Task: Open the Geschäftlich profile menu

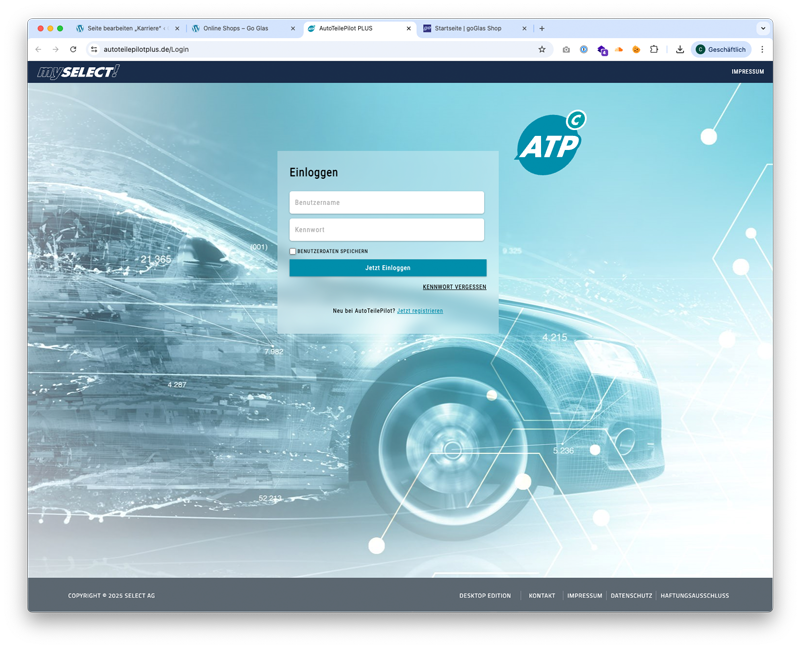Action: 720,49
